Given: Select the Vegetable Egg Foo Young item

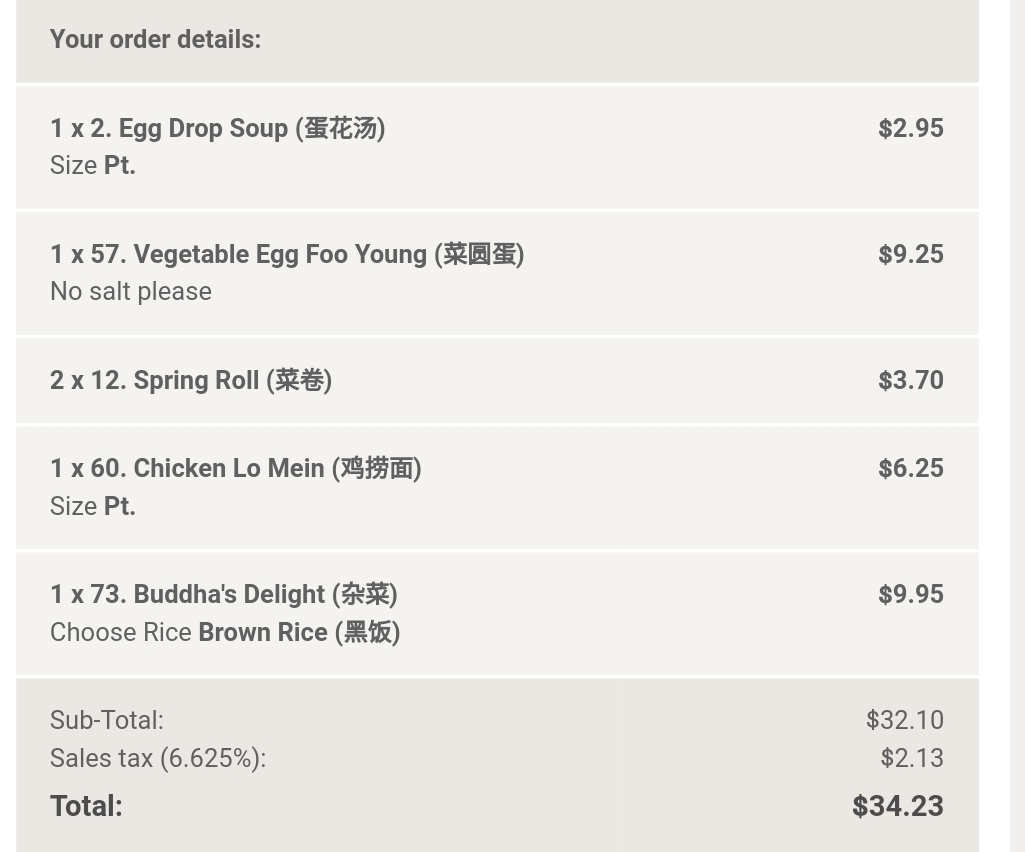Looking at the screenshot, I should pyautogui.click(x=286, y=254).
